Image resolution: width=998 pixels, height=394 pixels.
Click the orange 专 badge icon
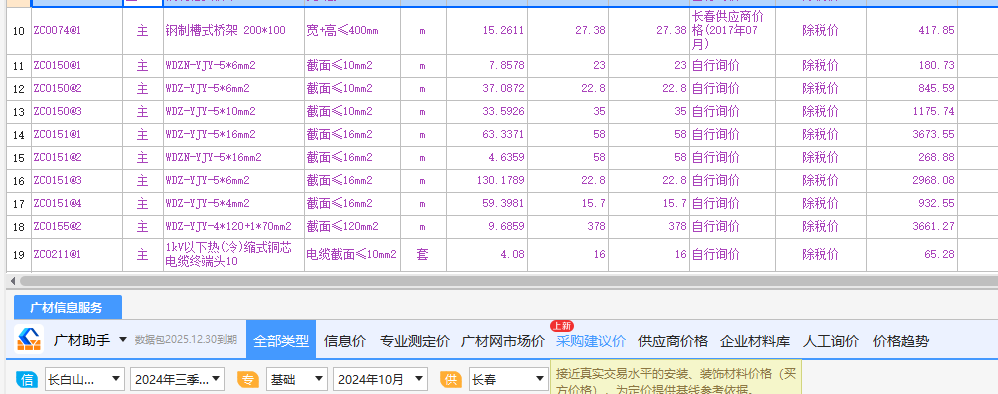pos(248,380)
